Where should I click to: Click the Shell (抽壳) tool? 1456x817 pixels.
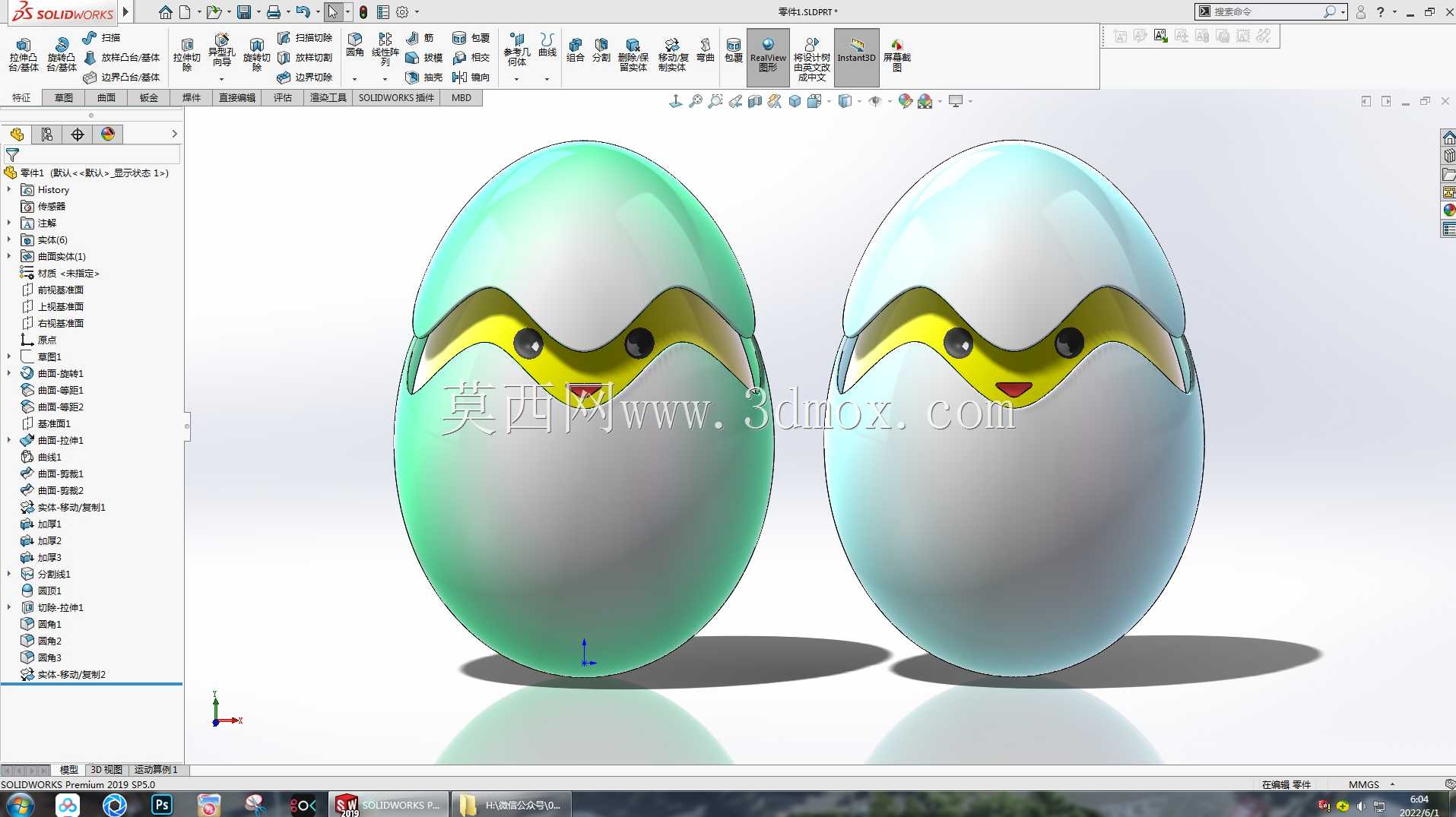pyautogui.click(x=424, y=77)
